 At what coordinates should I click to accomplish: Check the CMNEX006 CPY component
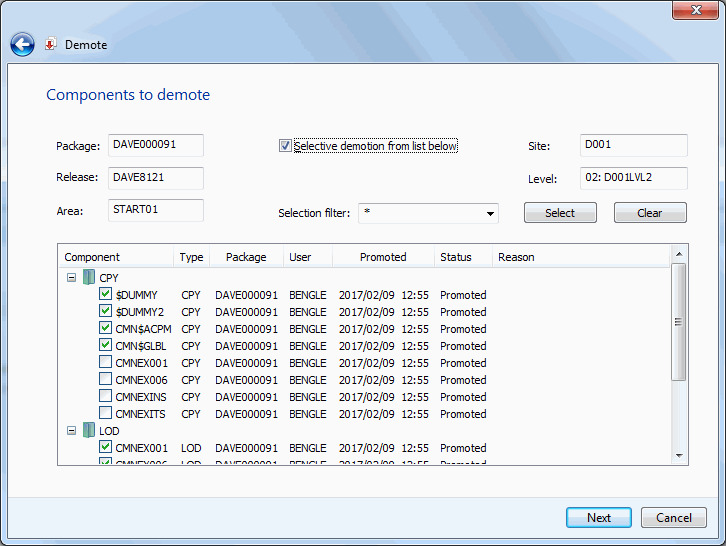[105, 379]
